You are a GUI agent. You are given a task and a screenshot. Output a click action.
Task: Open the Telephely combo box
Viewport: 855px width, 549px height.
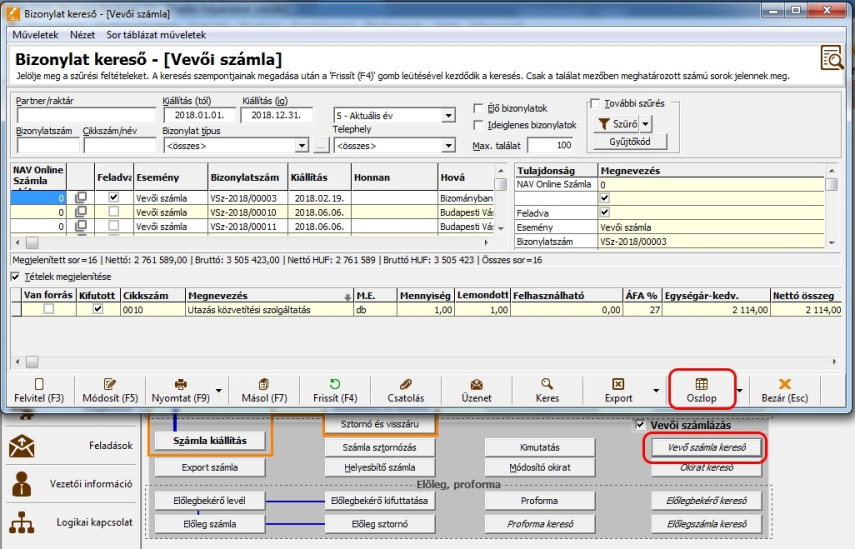448,146
